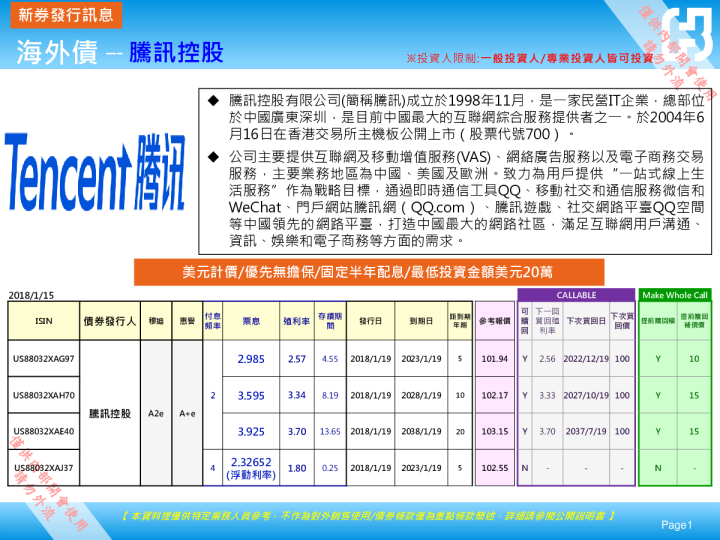
Task: Click the duration value 0.25
Action: point(330,468)
